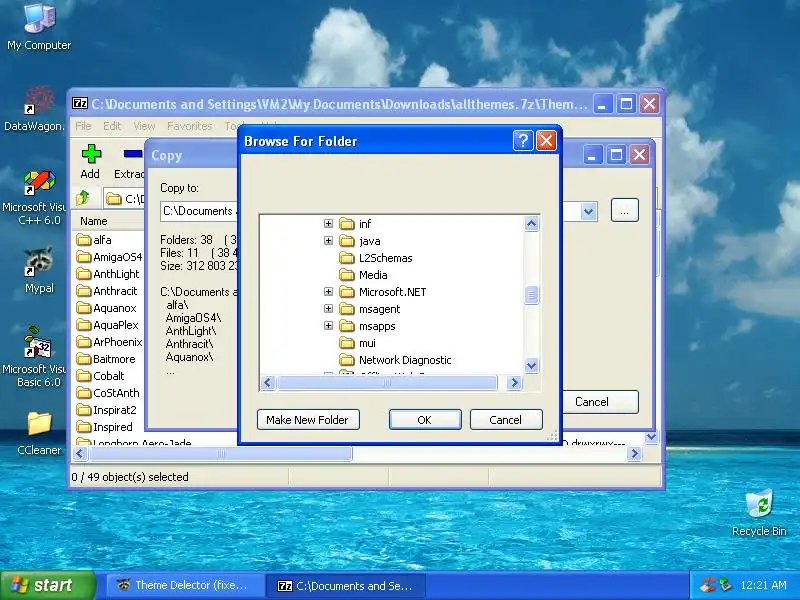The image size is (800, 600).
Task: Select the msapps folder
Action: [368, 326]
